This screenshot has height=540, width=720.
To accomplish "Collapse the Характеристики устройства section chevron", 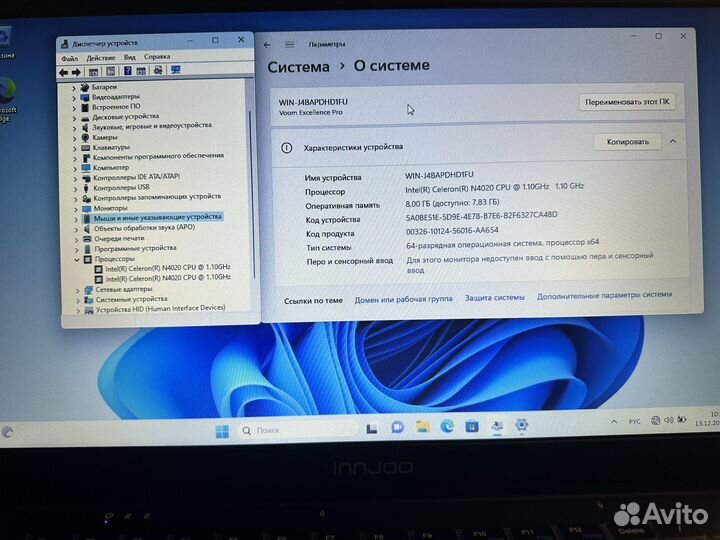I will pyautogui.click(x=673, y=142).
